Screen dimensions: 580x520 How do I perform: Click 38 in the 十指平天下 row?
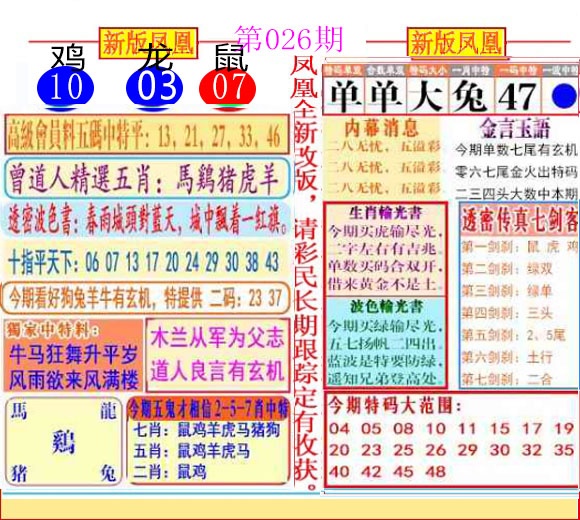point(252,262)
